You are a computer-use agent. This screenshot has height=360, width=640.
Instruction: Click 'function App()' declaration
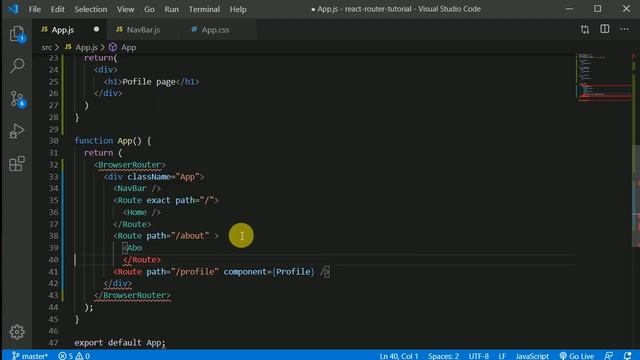click(x=108, y=141)
